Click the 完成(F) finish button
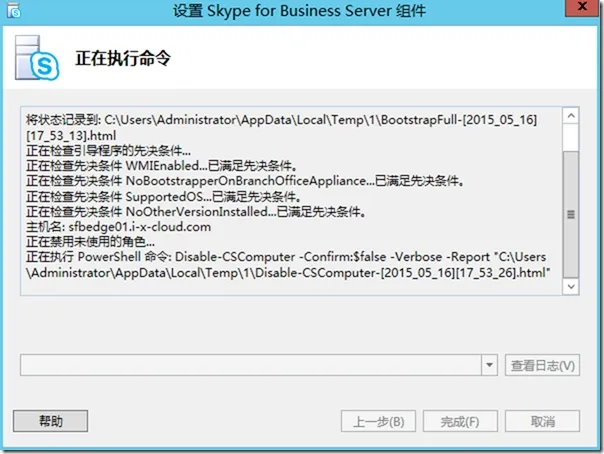 pyautogui.click(x=460, y=421)
